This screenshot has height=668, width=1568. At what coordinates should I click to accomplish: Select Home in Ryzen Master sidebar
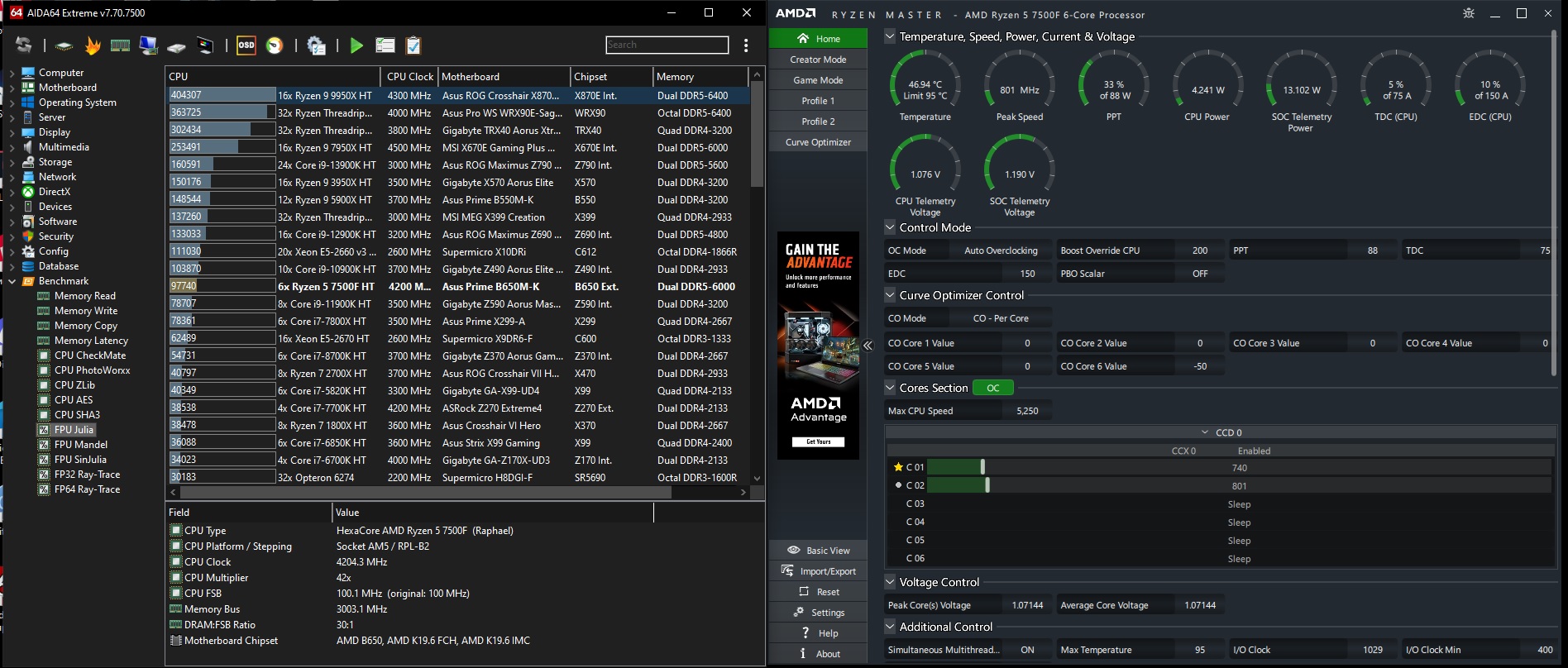[818, 39]
